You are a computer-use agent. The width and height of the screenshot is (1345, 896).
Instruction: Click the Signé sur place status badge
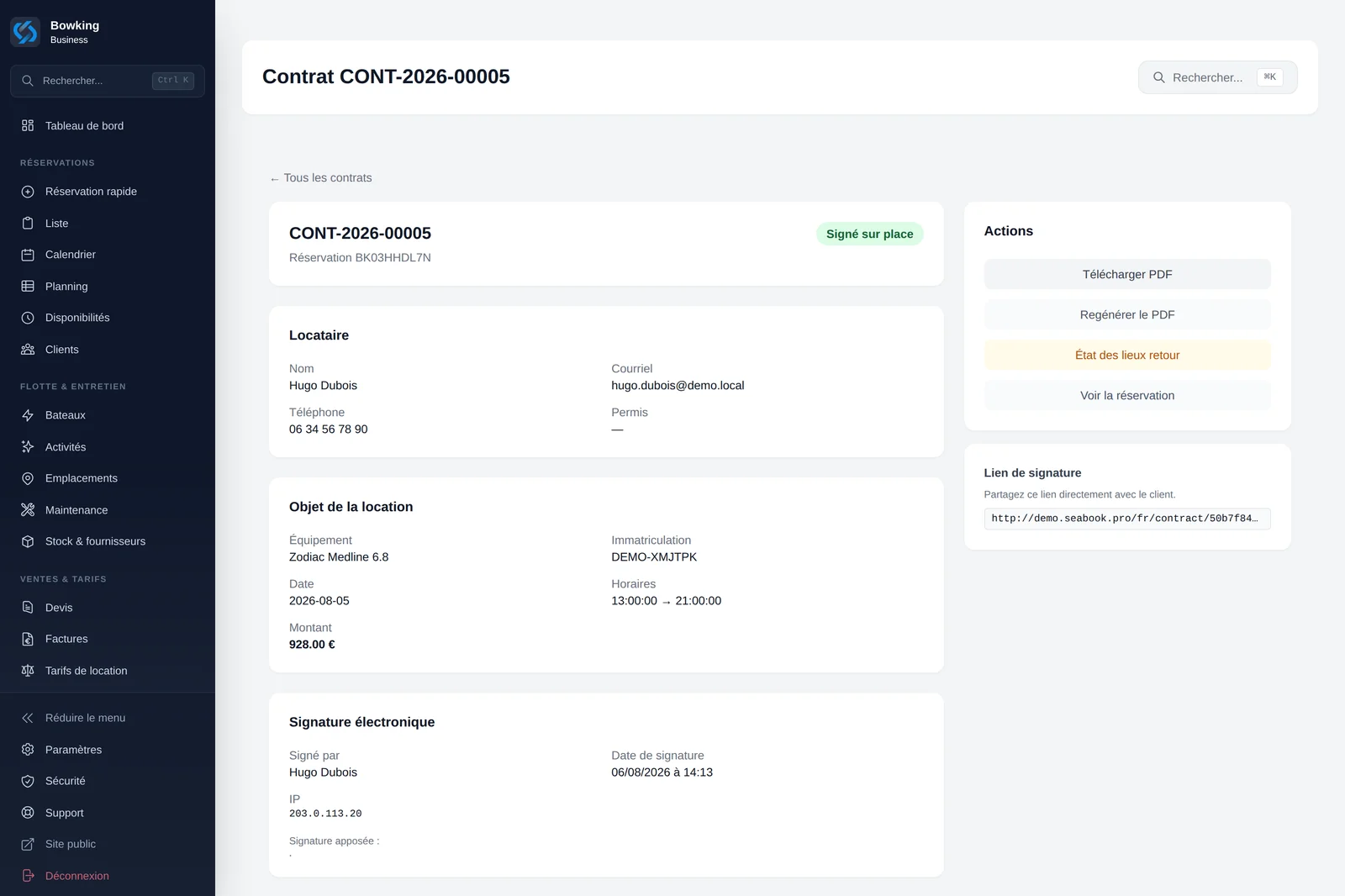pyautogui.click(x=869, y=234)
